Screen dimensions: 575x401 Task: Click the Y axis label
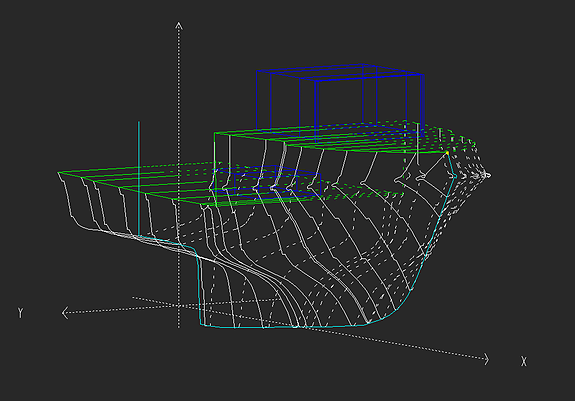(21, 313)
